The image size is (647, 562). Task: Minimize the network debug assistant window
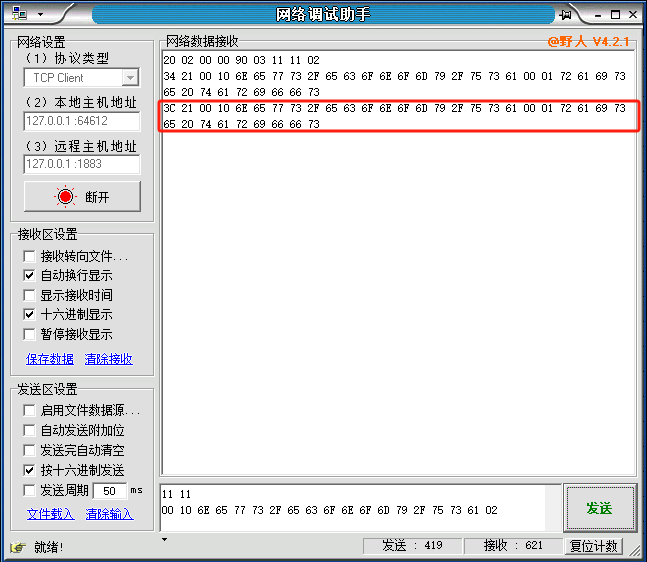pyautogui.click(x=598, y=15)
